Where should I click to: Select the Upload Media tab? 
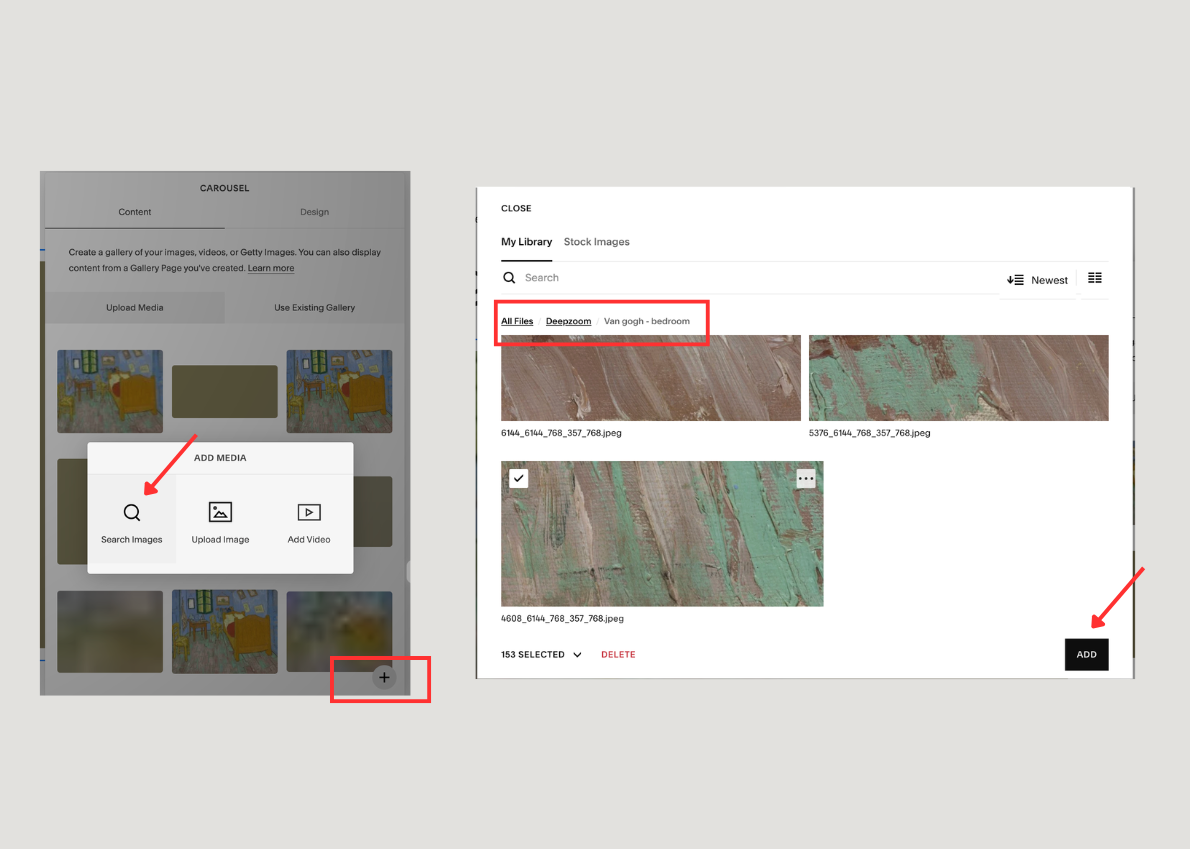134,308
